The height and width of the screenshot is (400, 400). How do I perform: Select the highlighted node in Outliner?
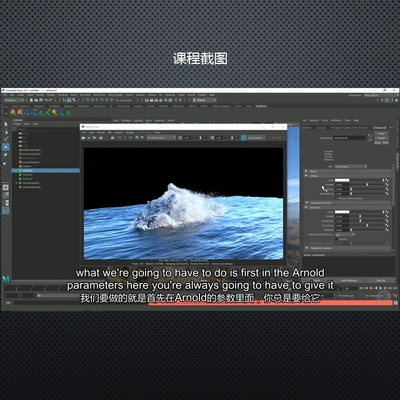46,170
